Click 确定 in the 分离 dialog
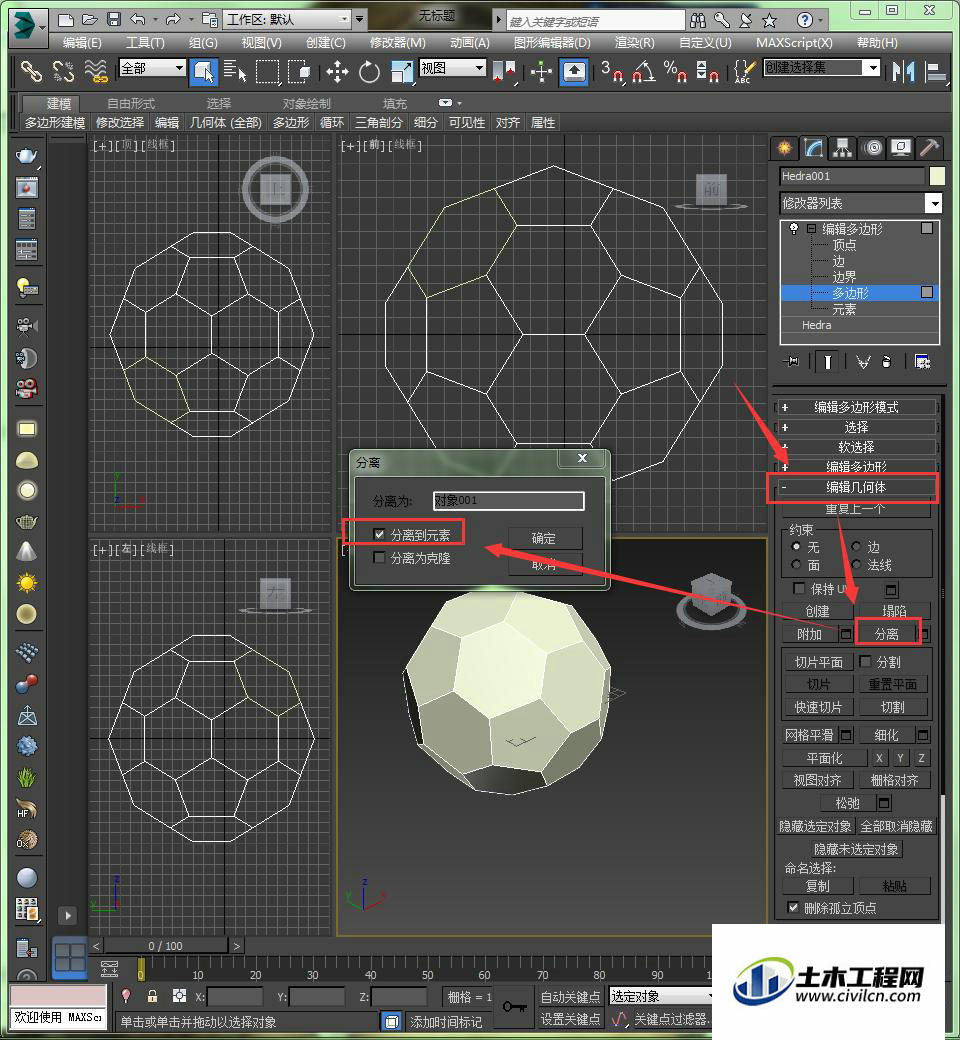 (545, 538)
